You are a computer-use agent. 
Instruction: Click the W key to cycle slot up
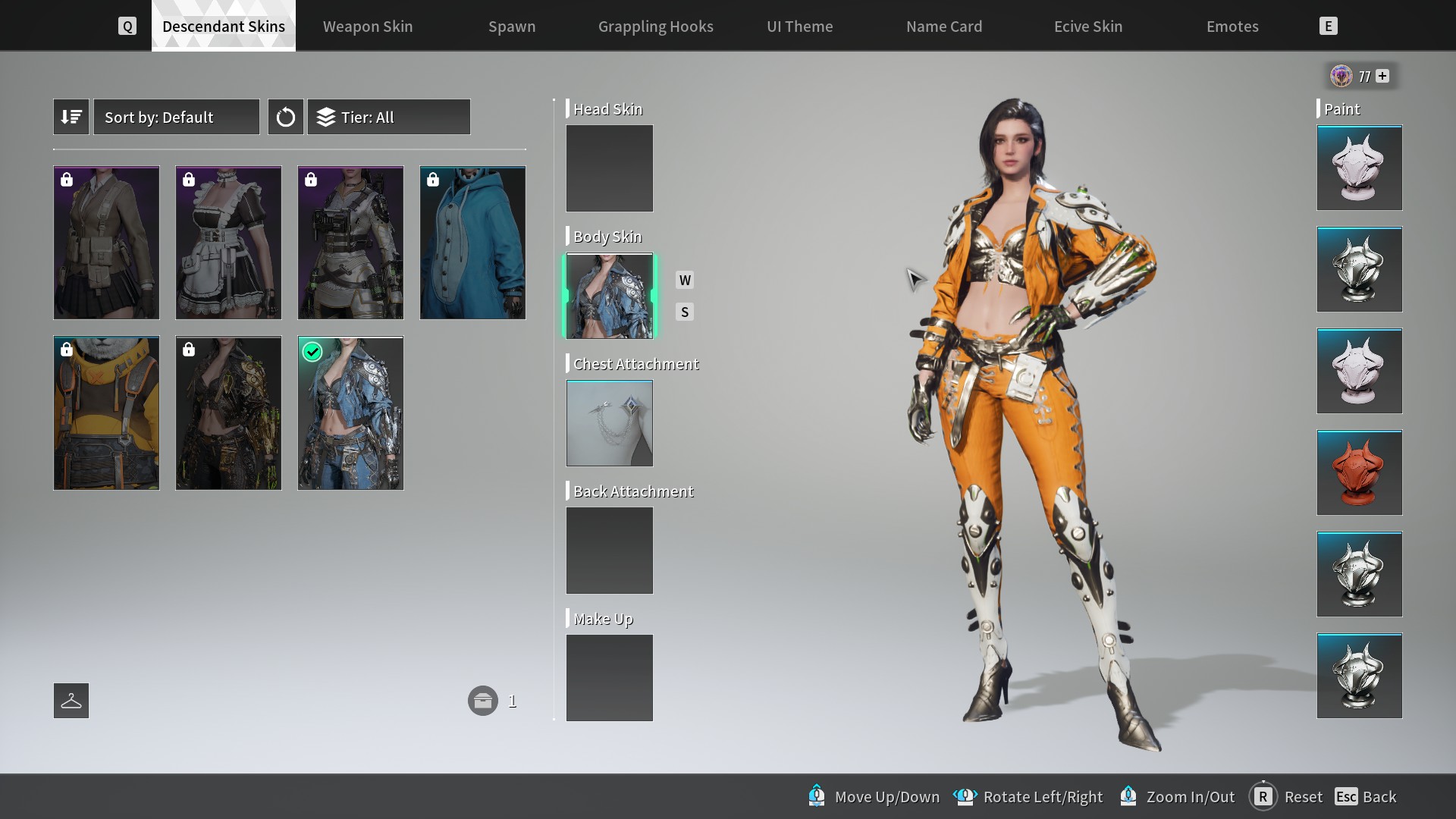[685, 280]
